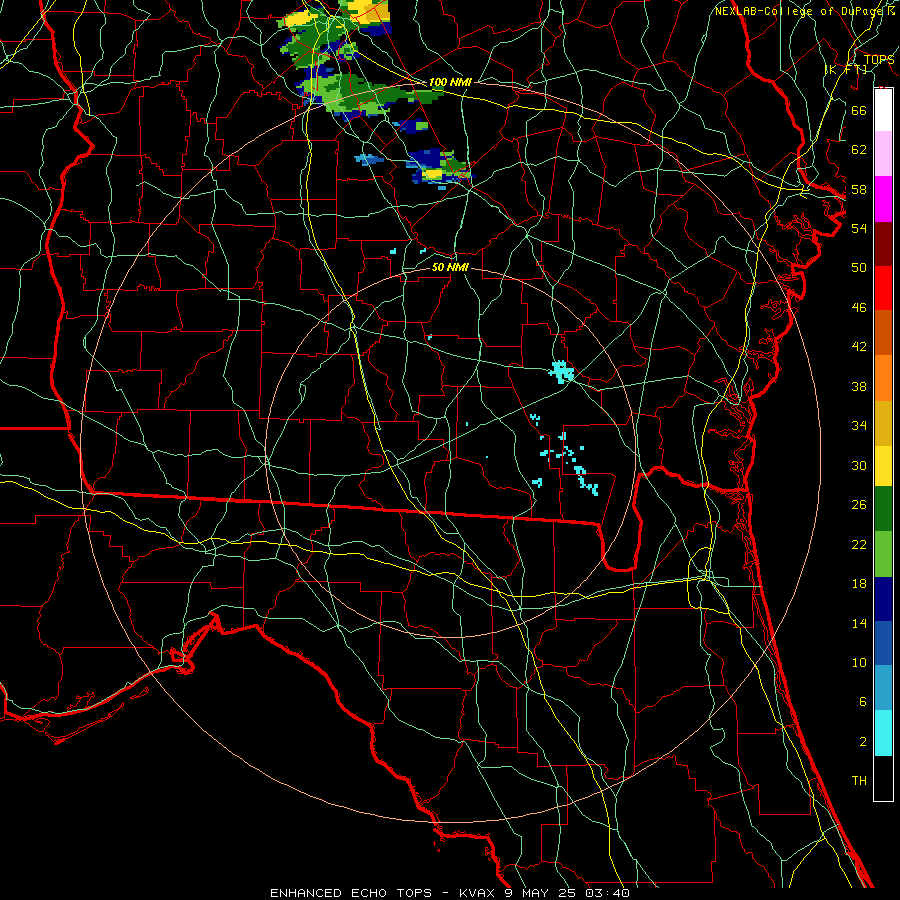Image resolution: width=900 pixels, height=900 pixels.
Task: Click the gold legend swatch
Action: click(883, 423)
